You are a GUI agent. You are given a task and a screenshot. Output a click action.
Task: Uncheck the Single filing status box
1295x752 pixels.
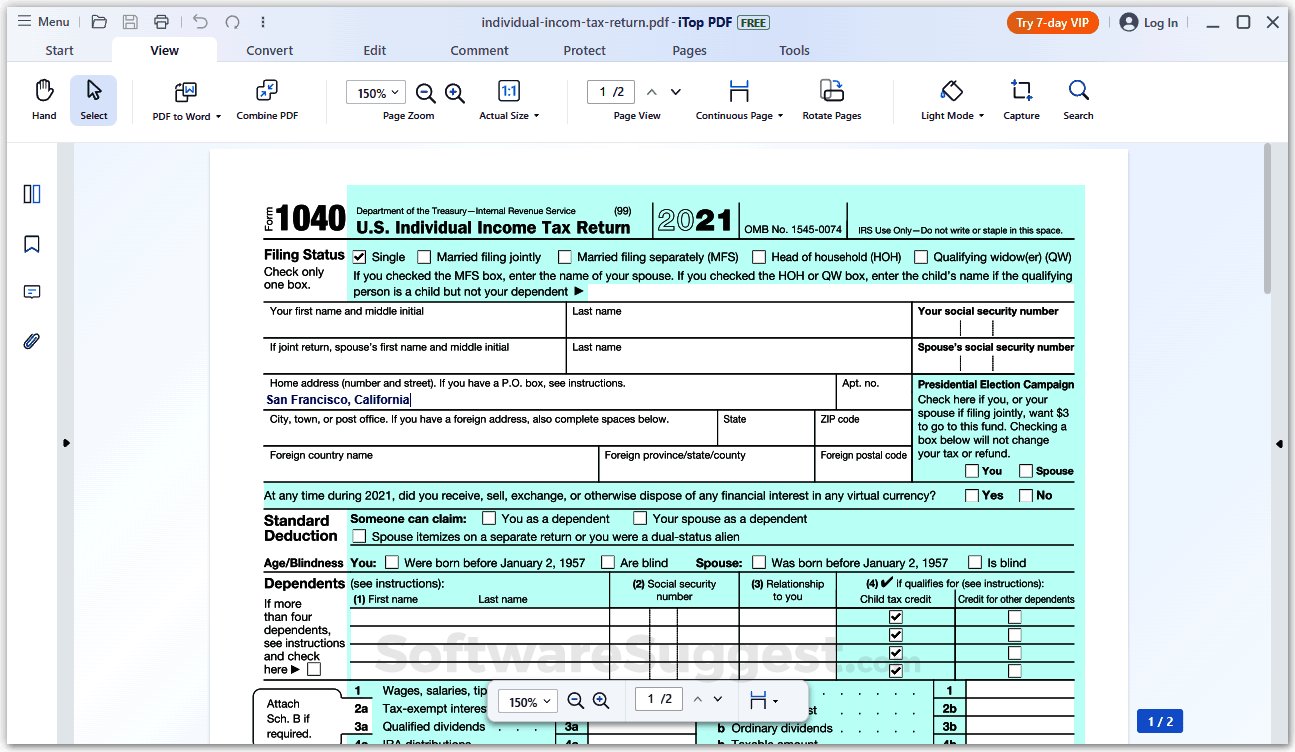(359, 257)
